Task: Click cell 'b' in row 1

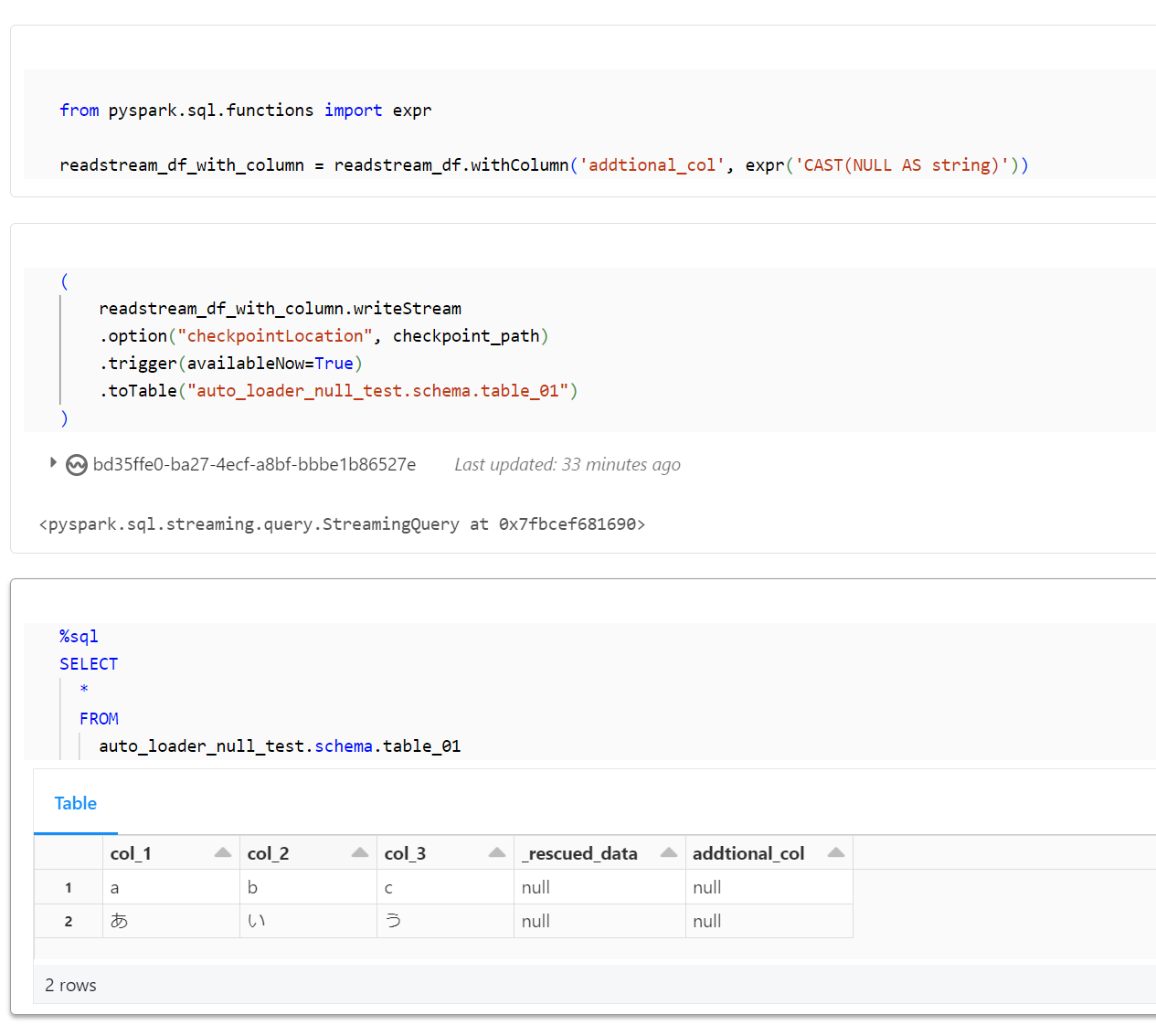Action: click(308, 887)
